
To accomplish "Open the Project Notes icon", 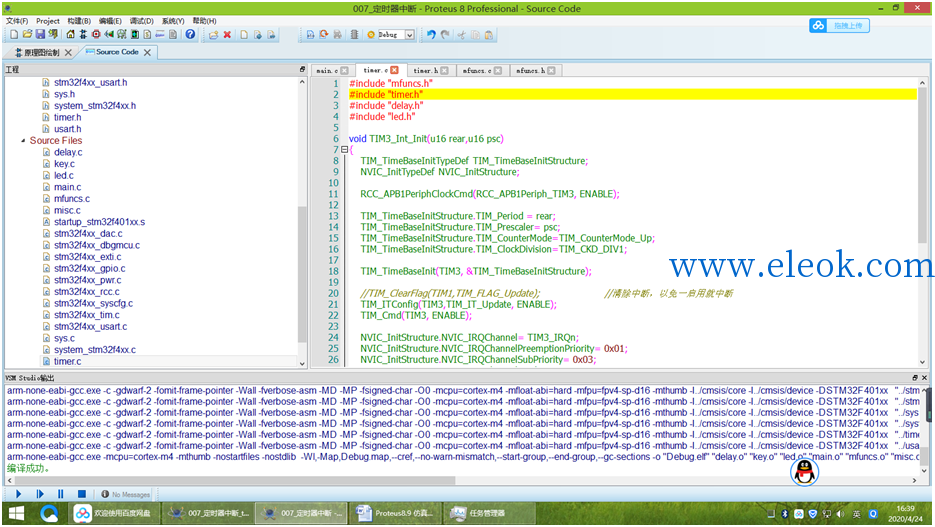I will [x=173, y=35].
